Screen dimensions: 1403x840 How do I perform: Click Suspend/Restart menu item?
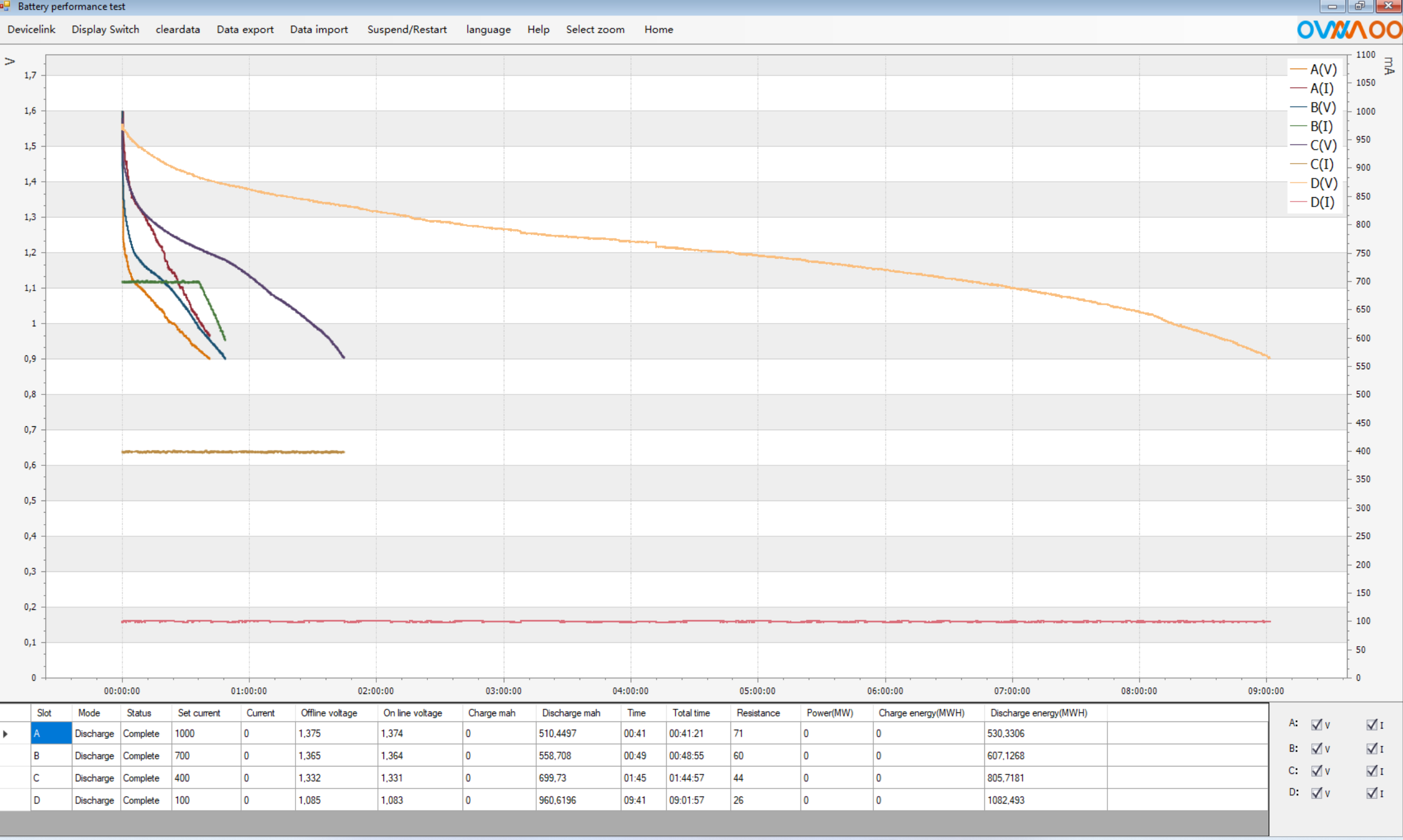[407, 30]
